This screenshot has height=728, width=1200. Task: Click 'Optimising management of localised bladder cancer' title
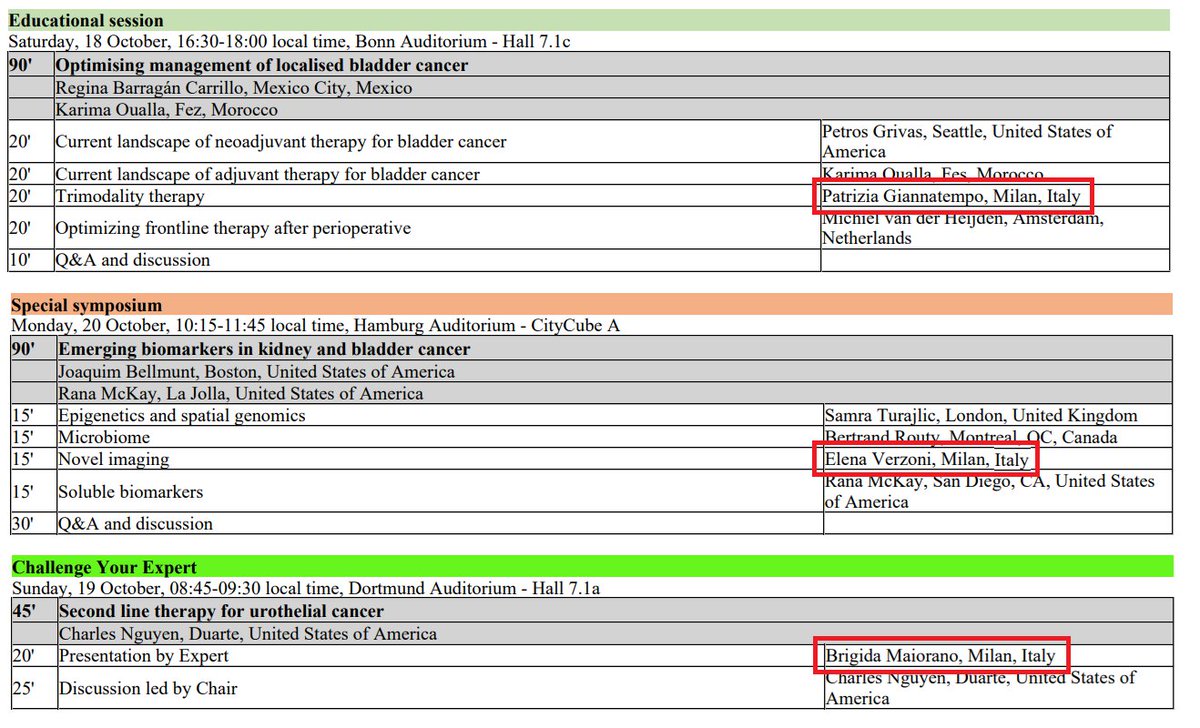[262, 65]
